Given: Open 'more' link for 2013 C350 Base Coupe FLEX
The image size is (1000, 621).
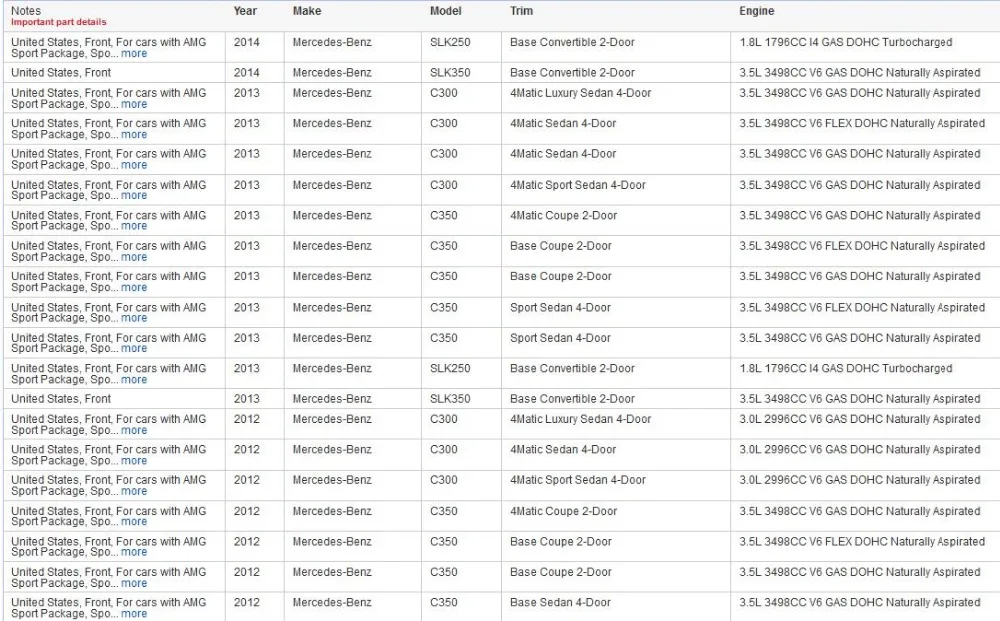Looking at the screenshot, I should [134, 257].
